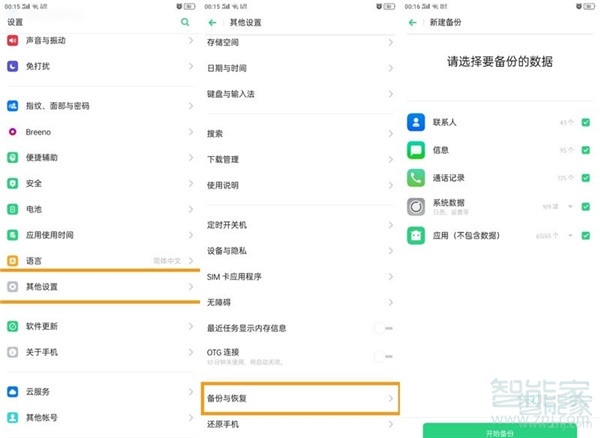
Task: Open 备份与恢复 entry
Action: [x=300, y=398]
